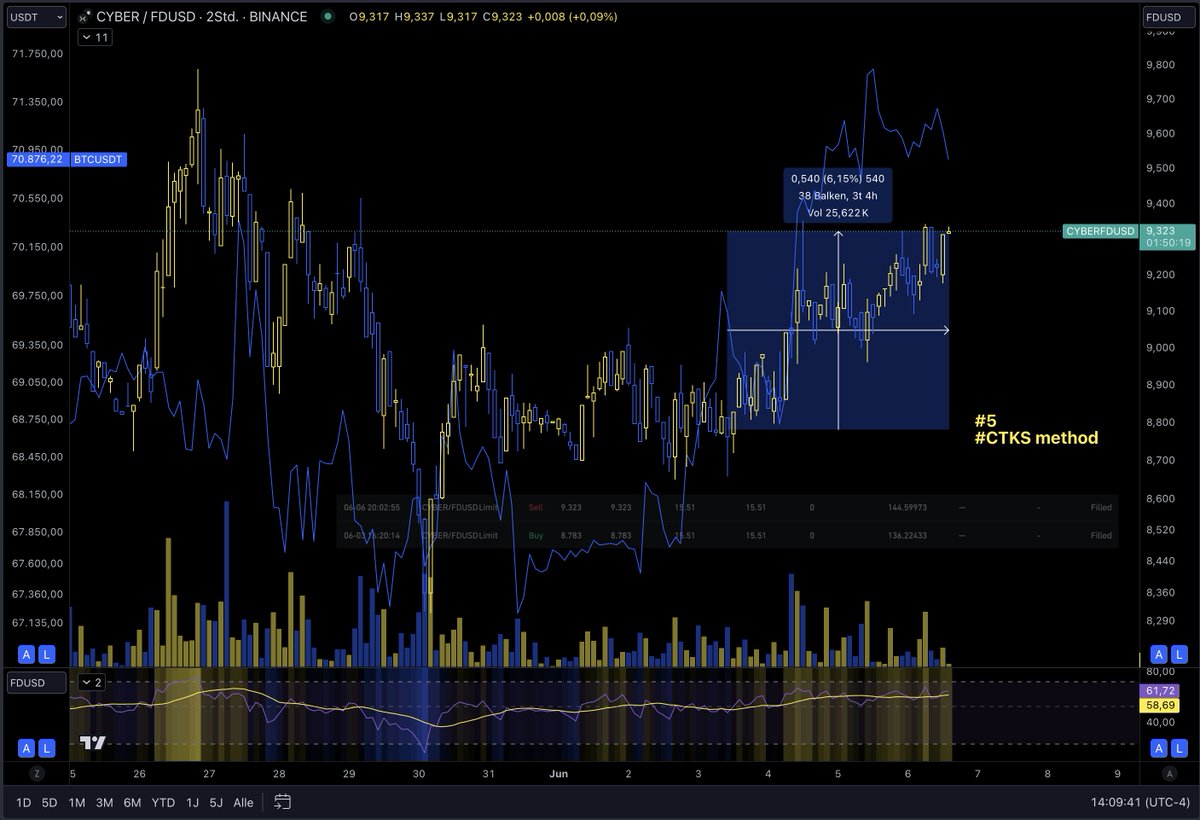
Task: Click the Z timezone icon above the timeline
Action: (x=36, y=773)
